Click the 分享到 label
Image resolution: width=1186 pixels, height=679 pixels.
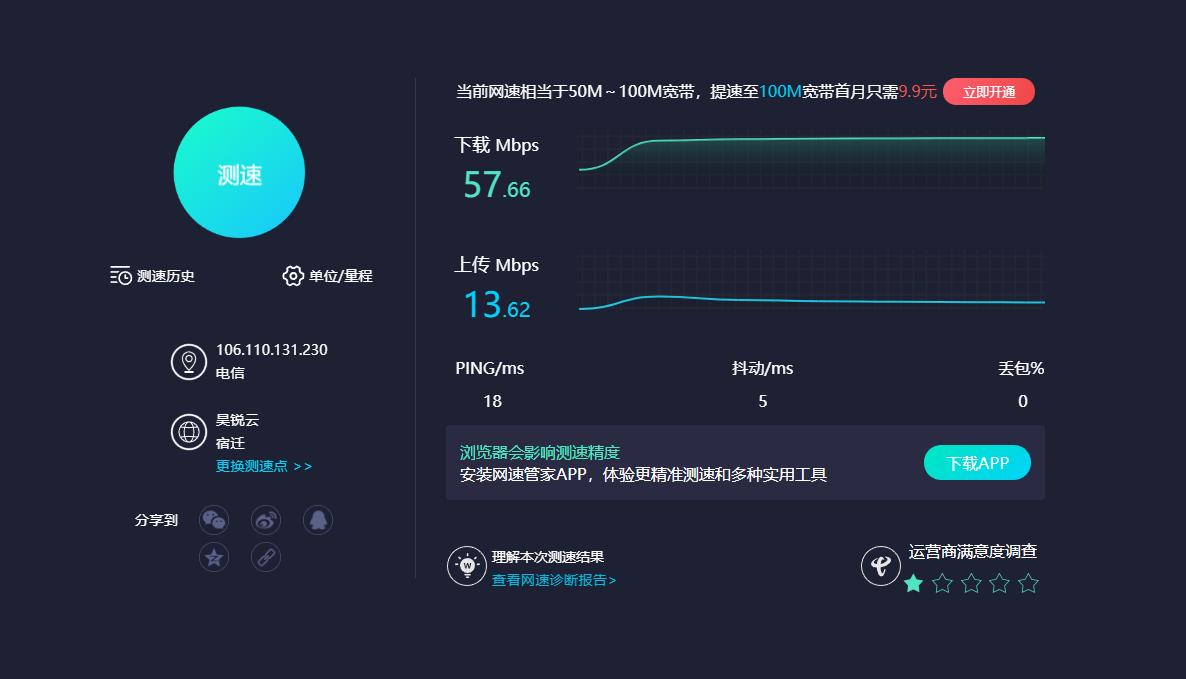pyautogui.click(x=156, y=520)
